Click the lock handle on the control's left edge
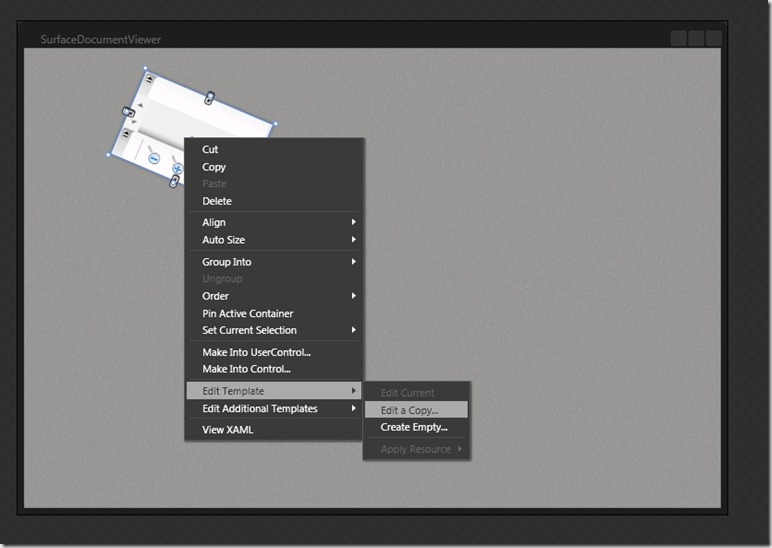This screenshot has width=772, height=548. point(127,111)
